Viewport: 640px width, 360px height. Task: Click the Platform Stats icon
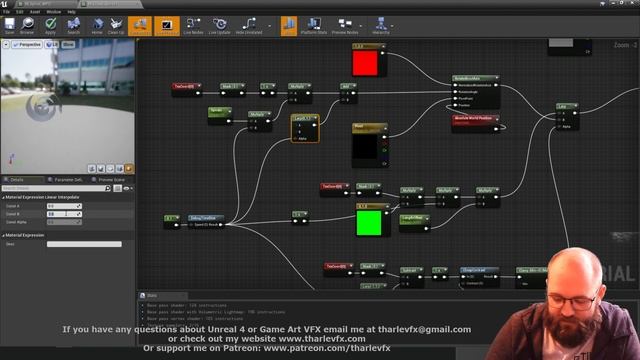click(x=313, y=26)
